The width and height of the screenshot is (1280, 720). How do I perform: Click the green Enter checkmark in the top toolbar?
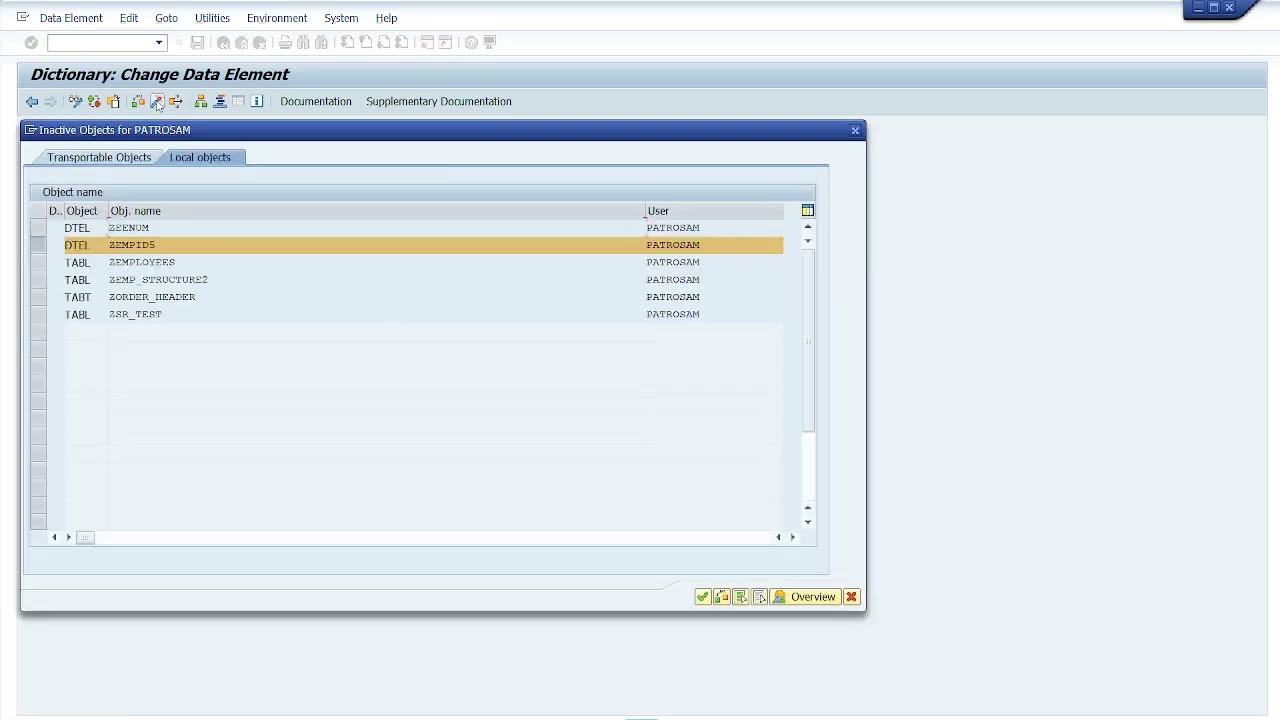(31, 42)
